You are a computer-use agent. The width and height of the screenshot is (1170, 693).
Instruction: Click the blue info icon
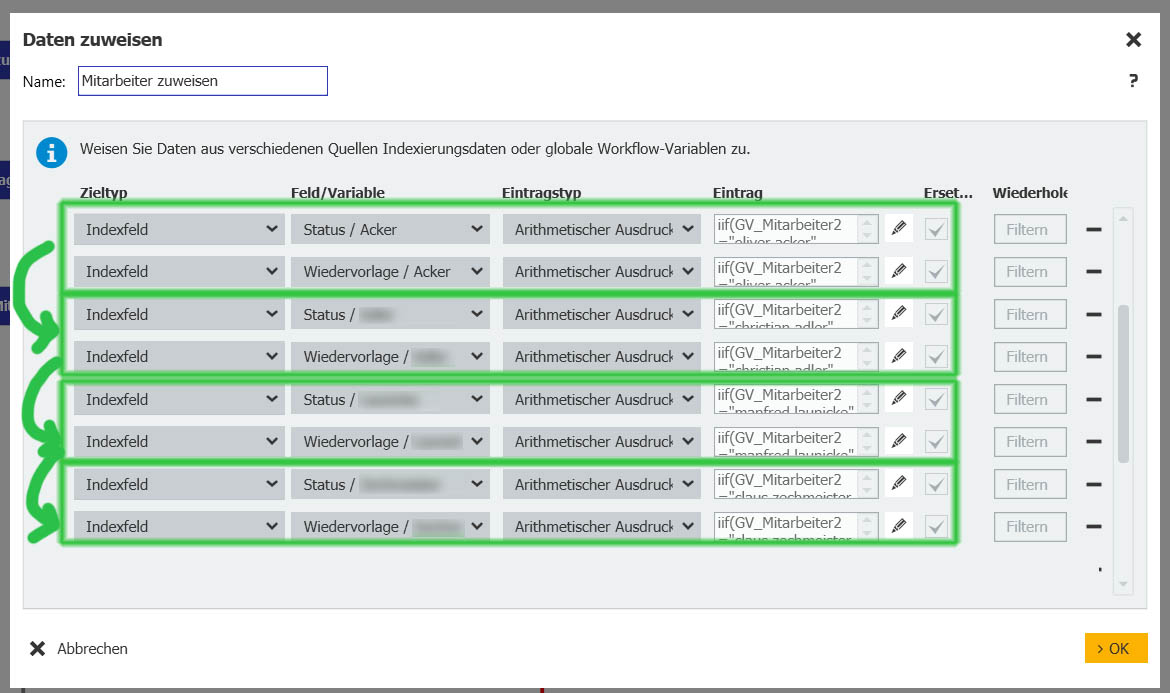pos(51,152)
